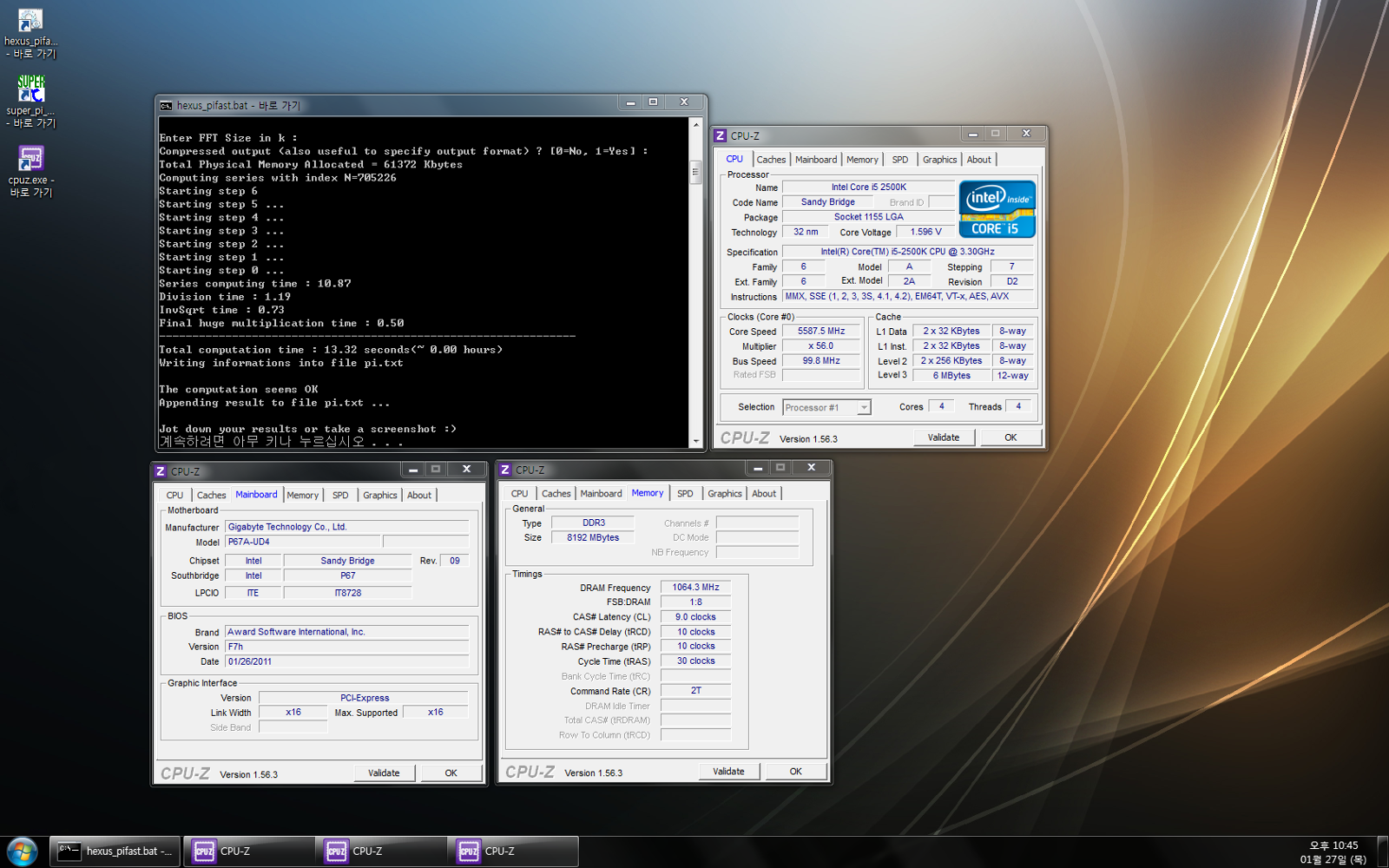Switch to SPD tab in Mainboard window
The height and width of the screenshot is (868, 1389).
[340, 496]
